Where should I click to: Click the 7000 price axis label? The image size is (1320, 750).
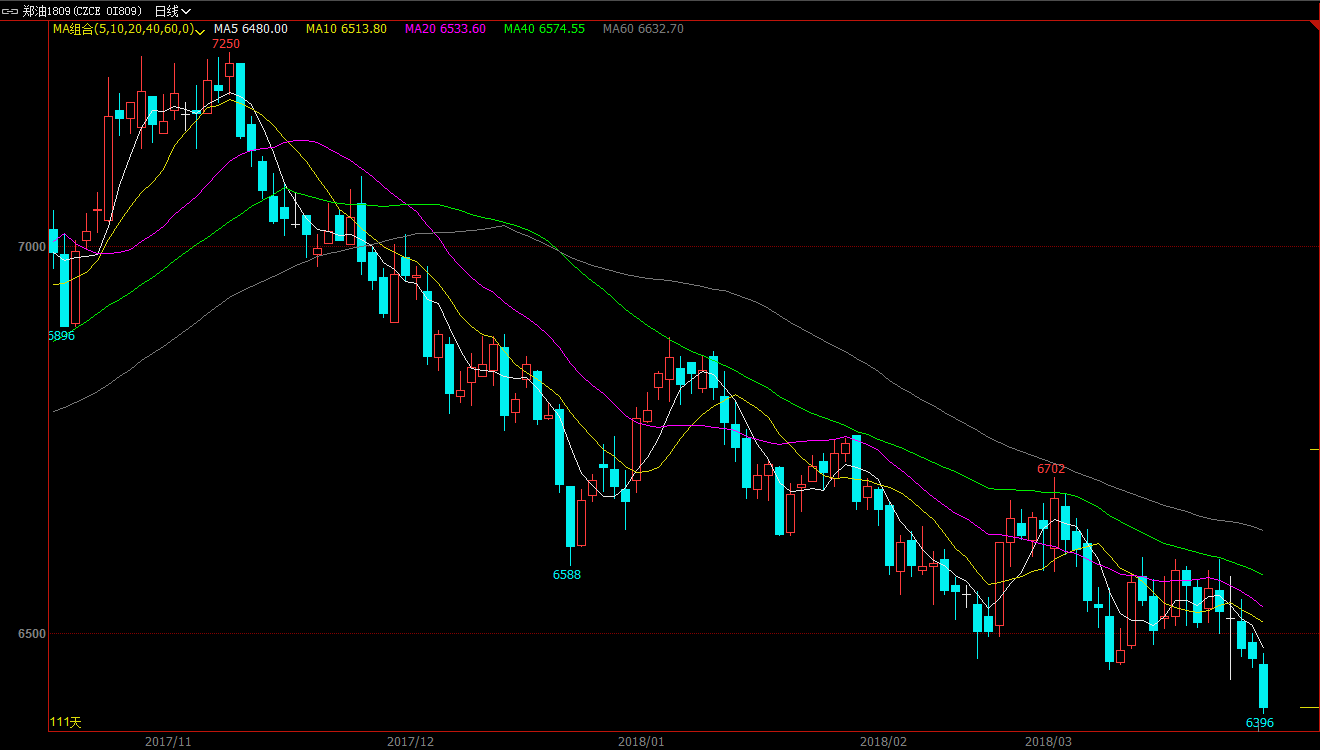click(32, 246)
